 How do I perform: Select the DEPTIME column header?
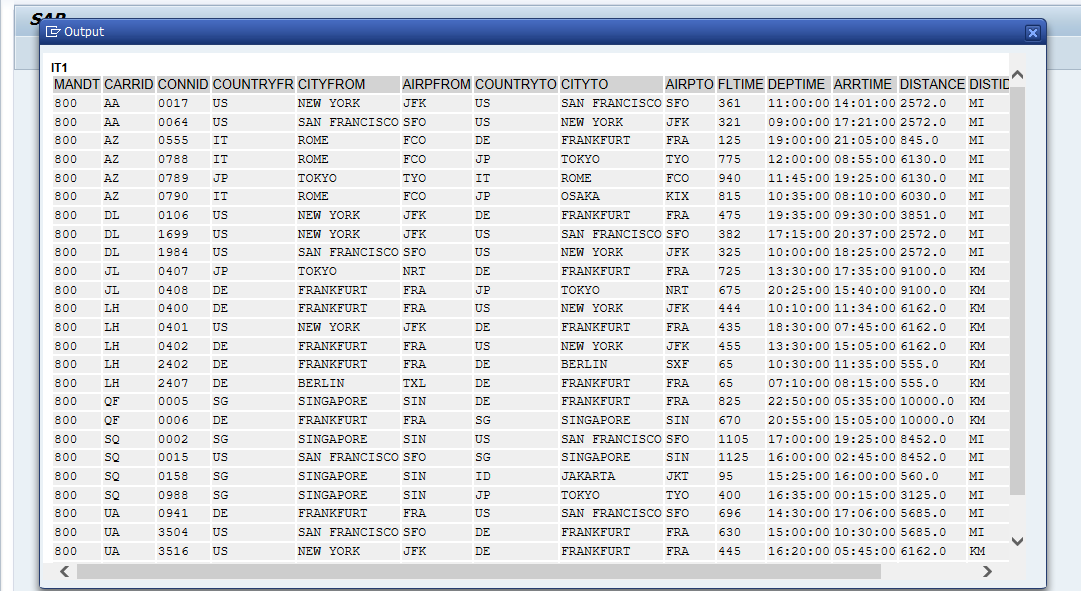tap(798, 84)
